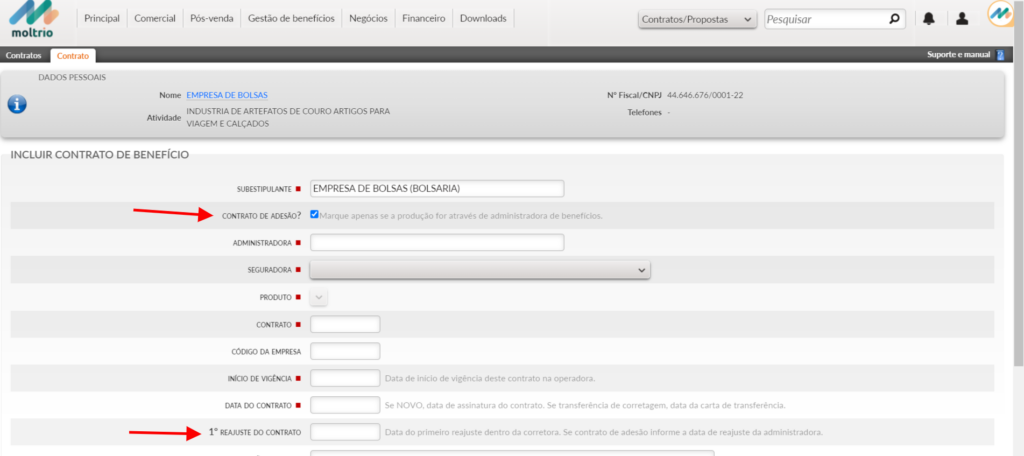Toggle the Contrato de Adesão checkbox

click(x=315, y=214)
